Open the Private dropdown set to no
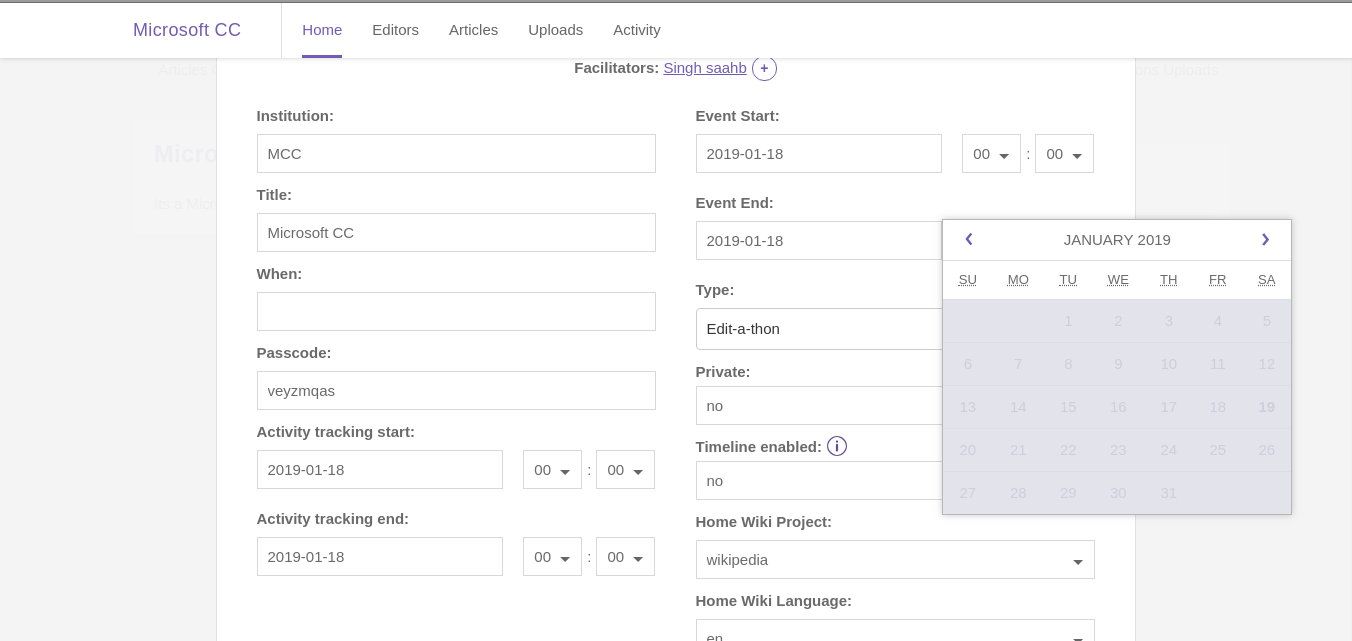This screenshot has height=641, width=1352. pos(819,406)
